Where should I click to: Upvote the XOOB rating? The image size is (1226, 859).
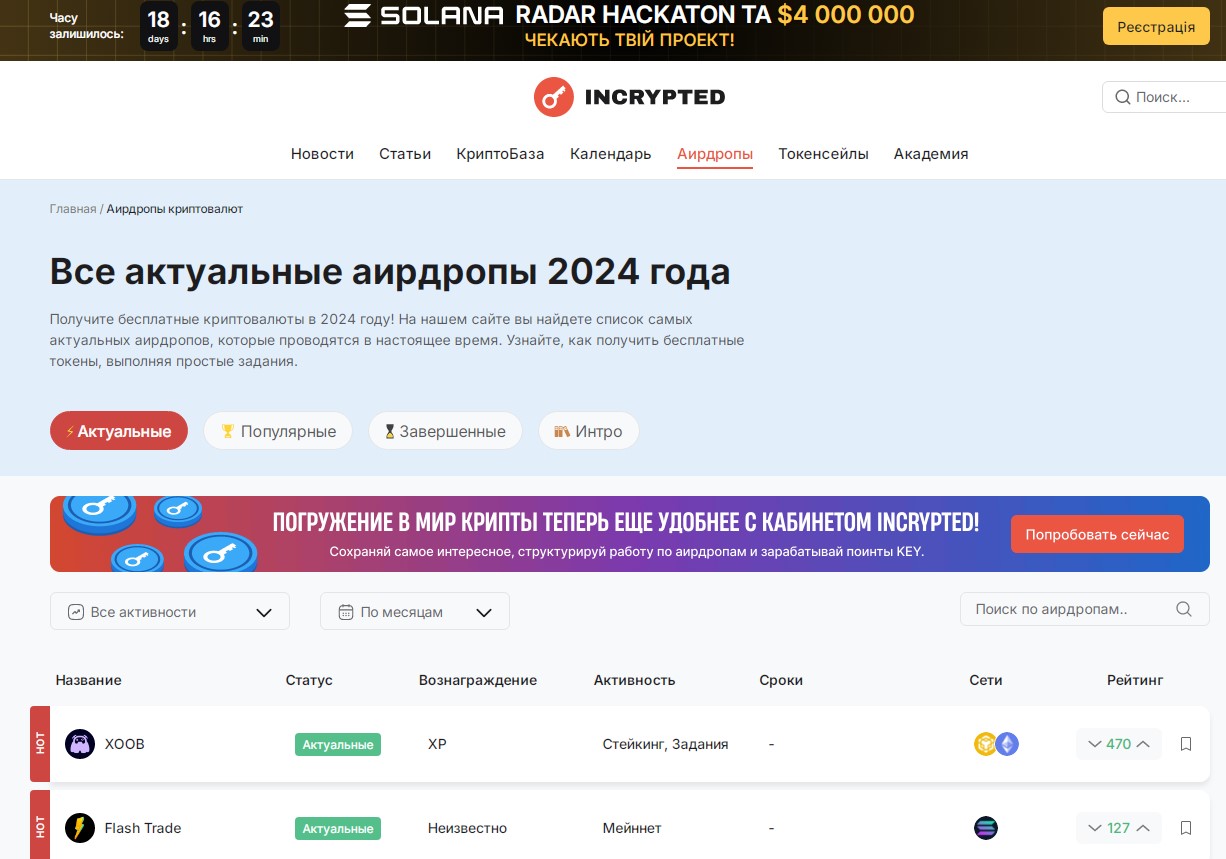[x=1143, y=744]
